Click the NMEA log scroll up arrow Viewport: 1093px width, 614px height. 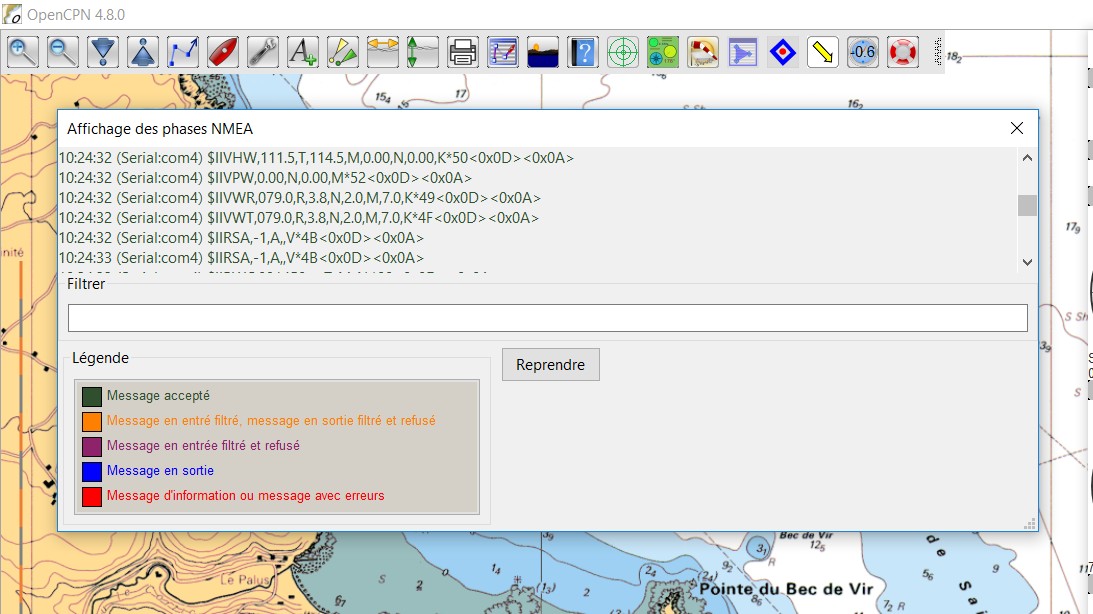click(1027, 158)
